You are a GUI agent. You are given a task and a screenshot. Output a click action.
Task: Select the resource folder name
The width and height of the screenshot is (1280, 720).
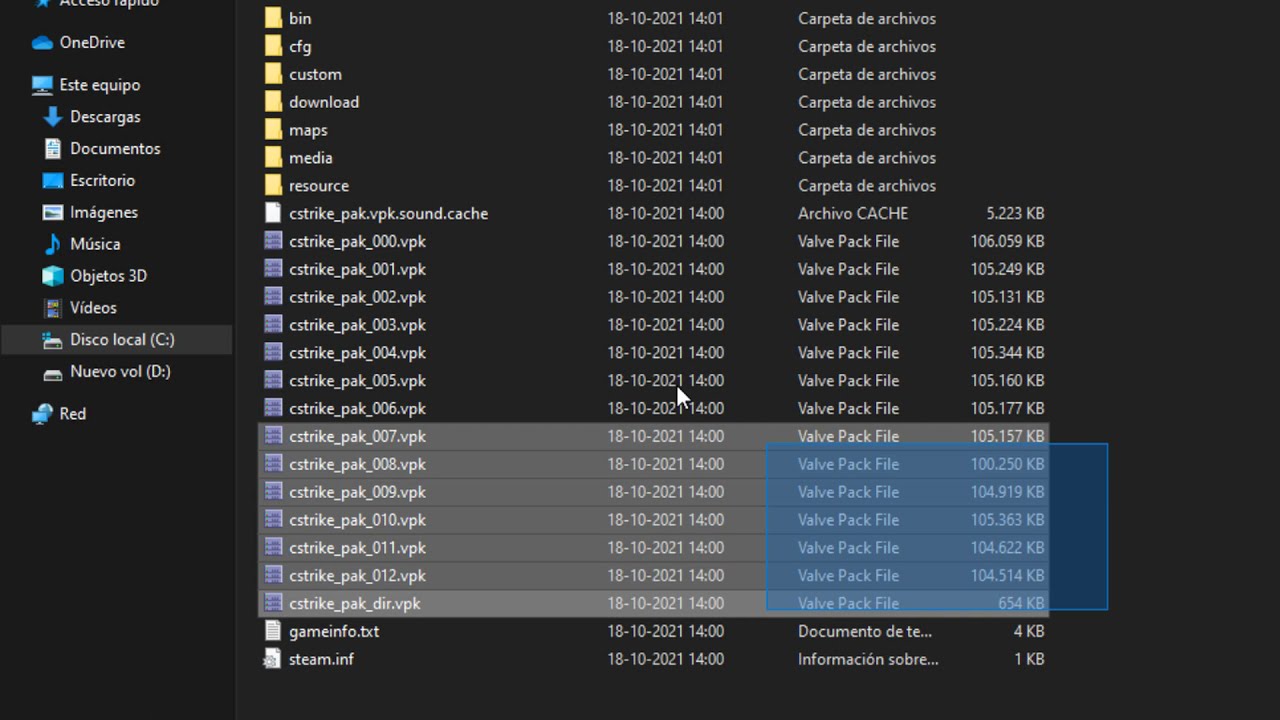tap(319, 186)
